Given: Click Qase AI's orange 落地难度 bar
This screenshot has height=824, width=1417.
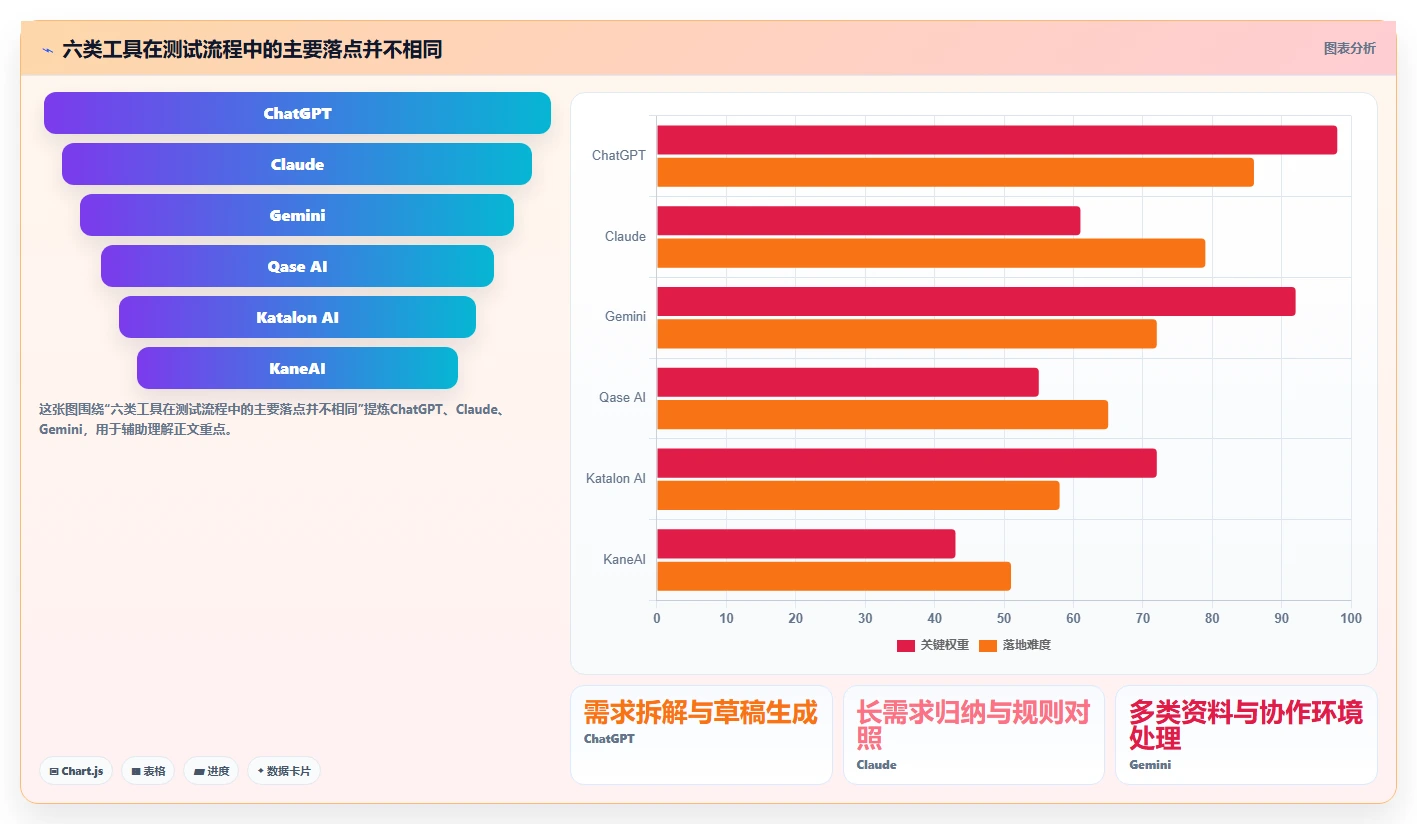Looking at the screenshot, I should coord(882,414).
